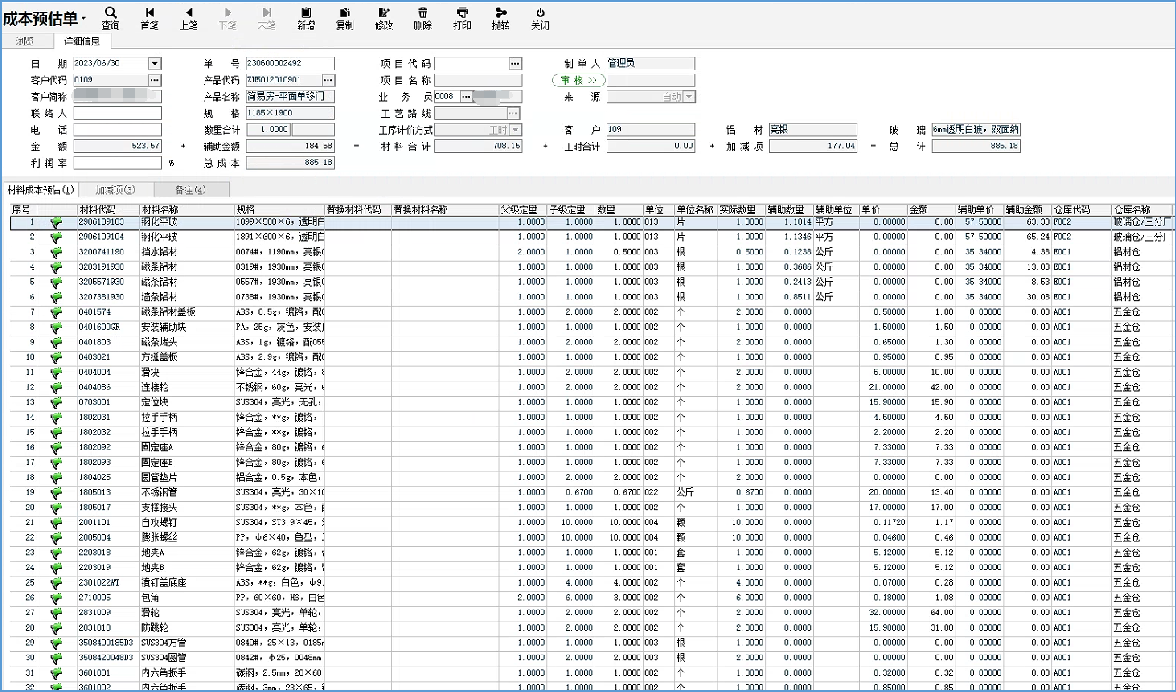Click the 删除 trash toolbar icon

point(422,18)
